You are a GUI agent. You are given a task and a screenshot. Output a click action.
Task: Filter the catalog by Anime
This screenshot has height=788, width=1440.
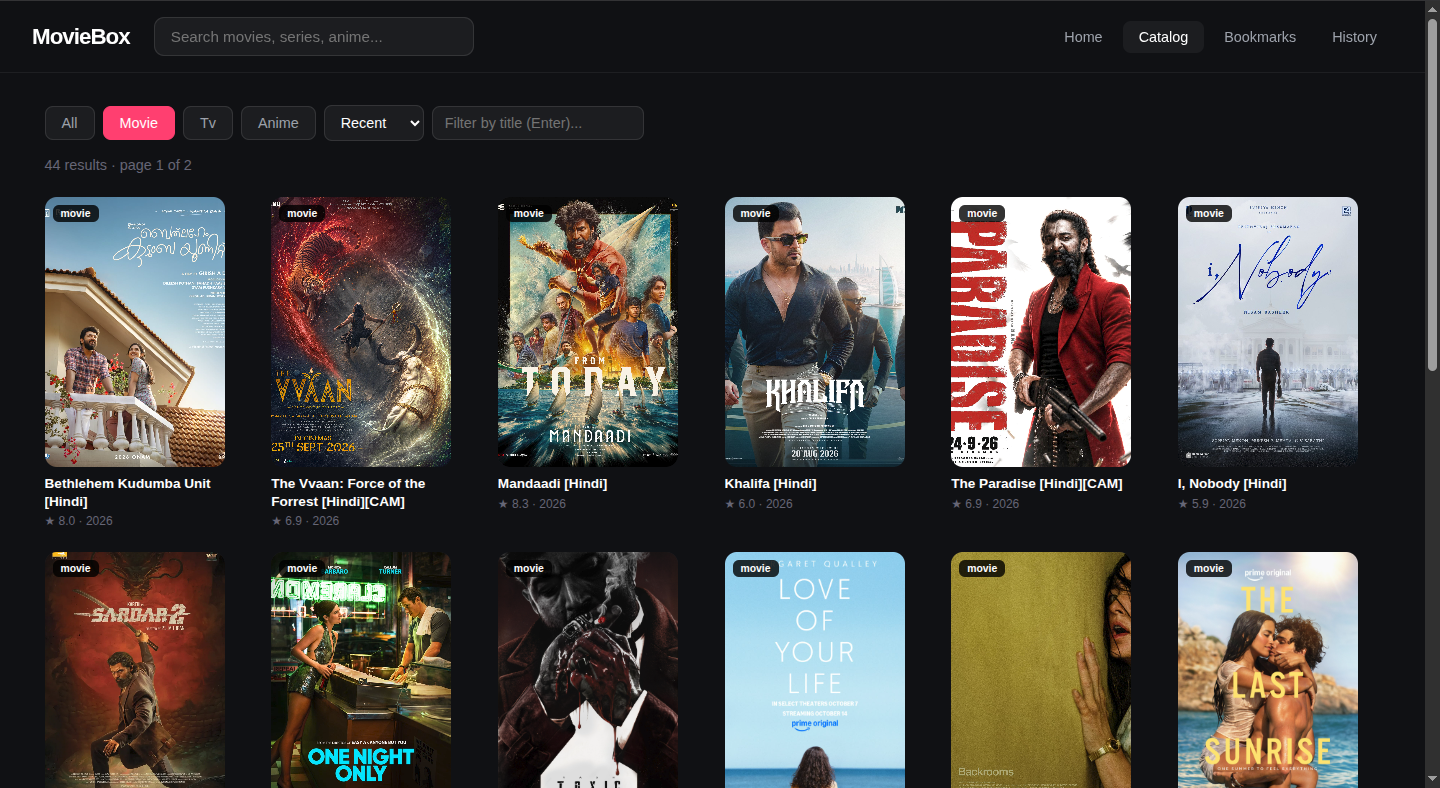(278, 123)
